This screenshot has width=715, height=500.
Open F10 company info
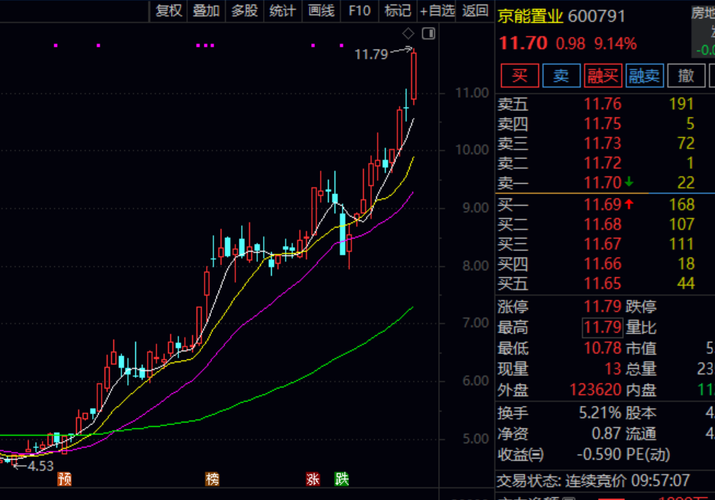point(359,10)
